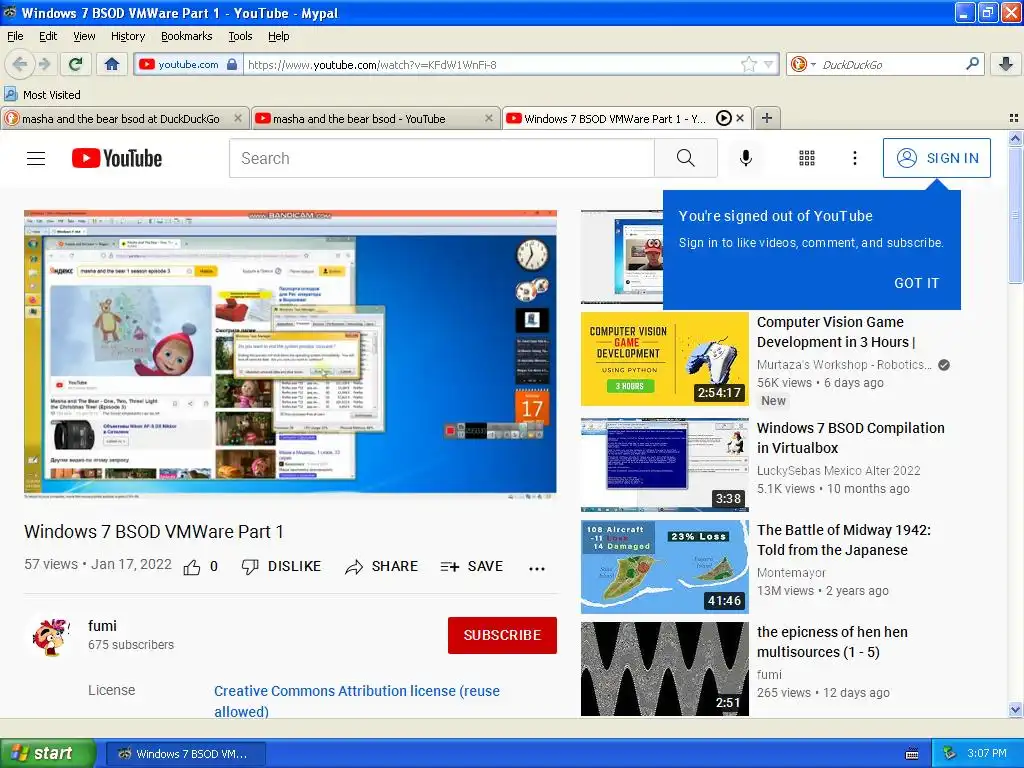Open the Edit menu

pos(48,36)
